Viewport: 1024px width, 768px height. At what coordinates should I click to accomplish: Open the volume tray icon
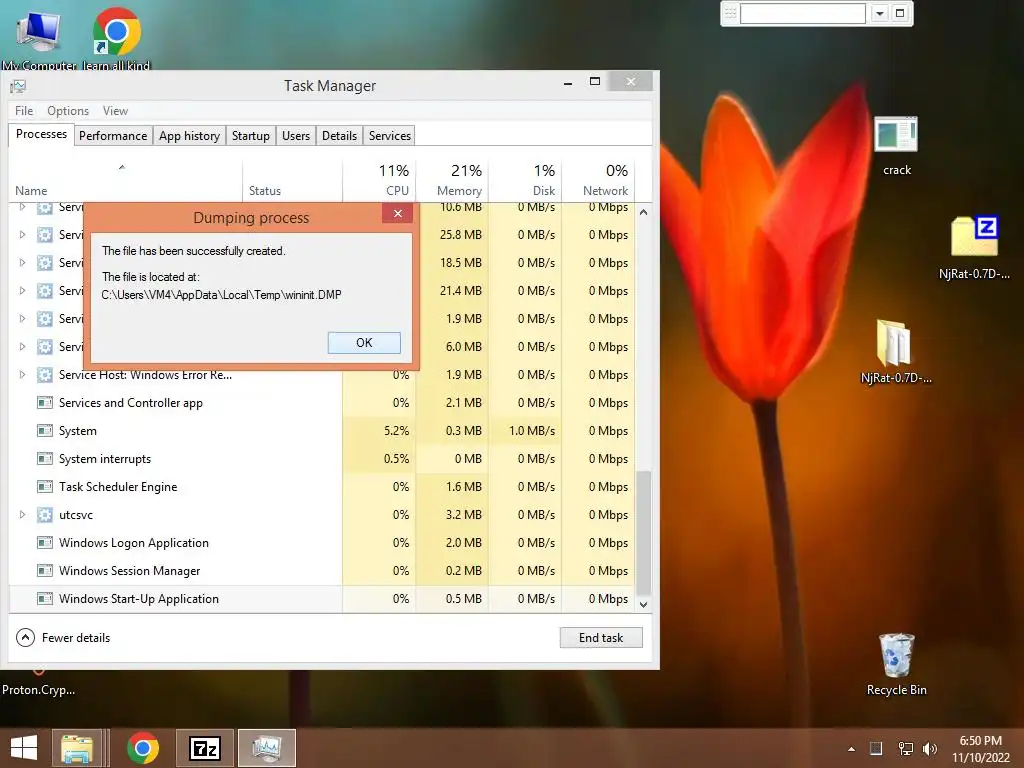[929, 748]
